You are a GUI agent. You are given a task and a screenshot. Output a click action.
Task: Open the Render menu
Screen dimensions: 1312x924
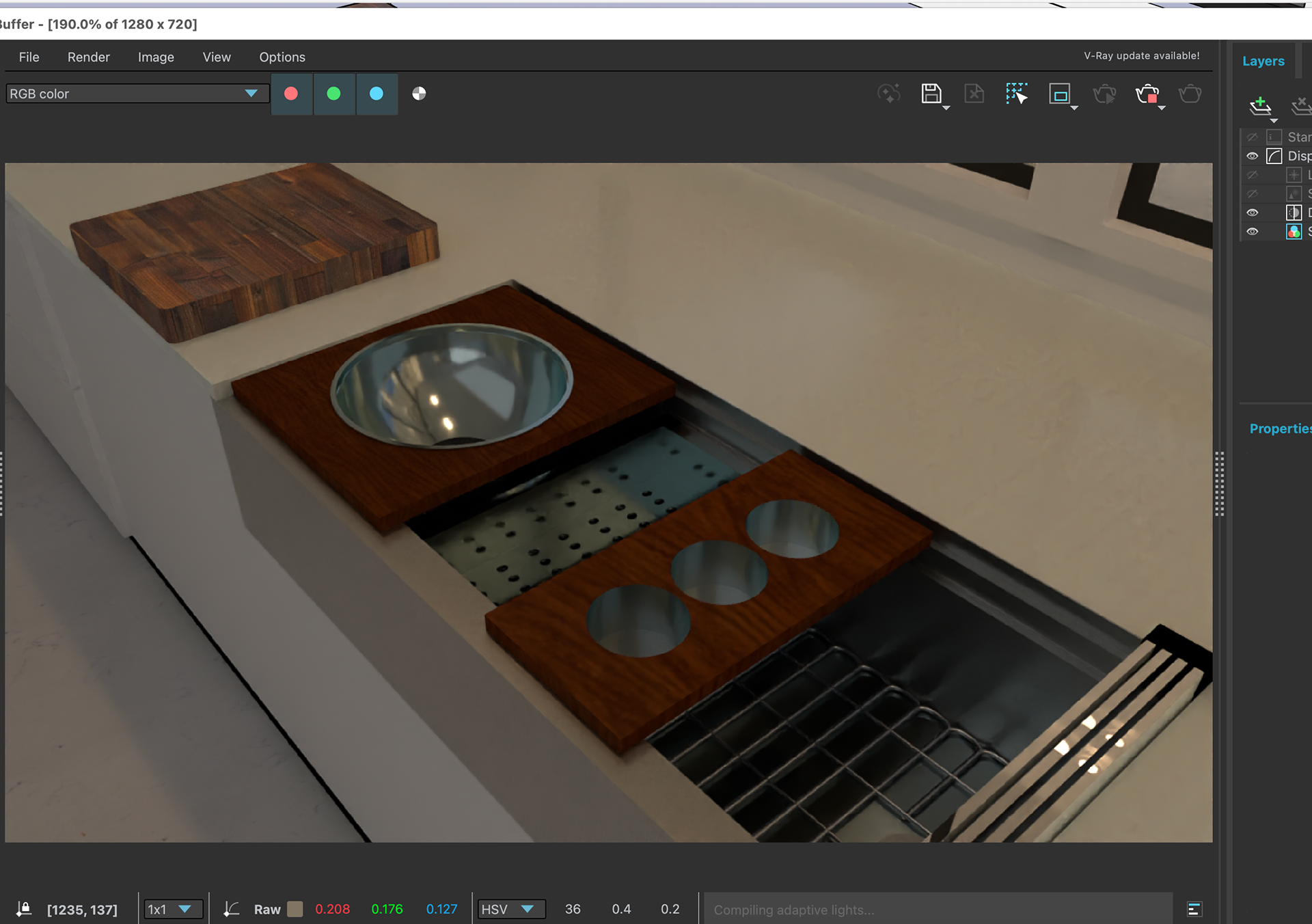[x=89, y=57]
